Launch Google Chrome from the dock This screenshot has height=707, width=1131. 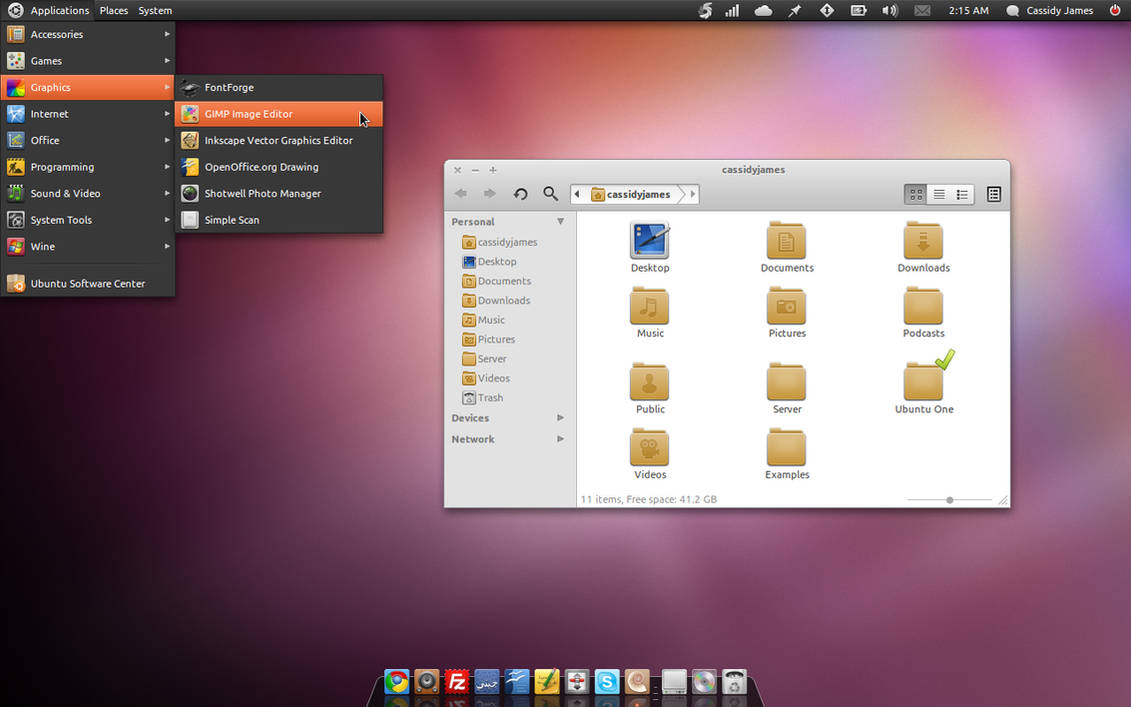[x=396, y=683]
